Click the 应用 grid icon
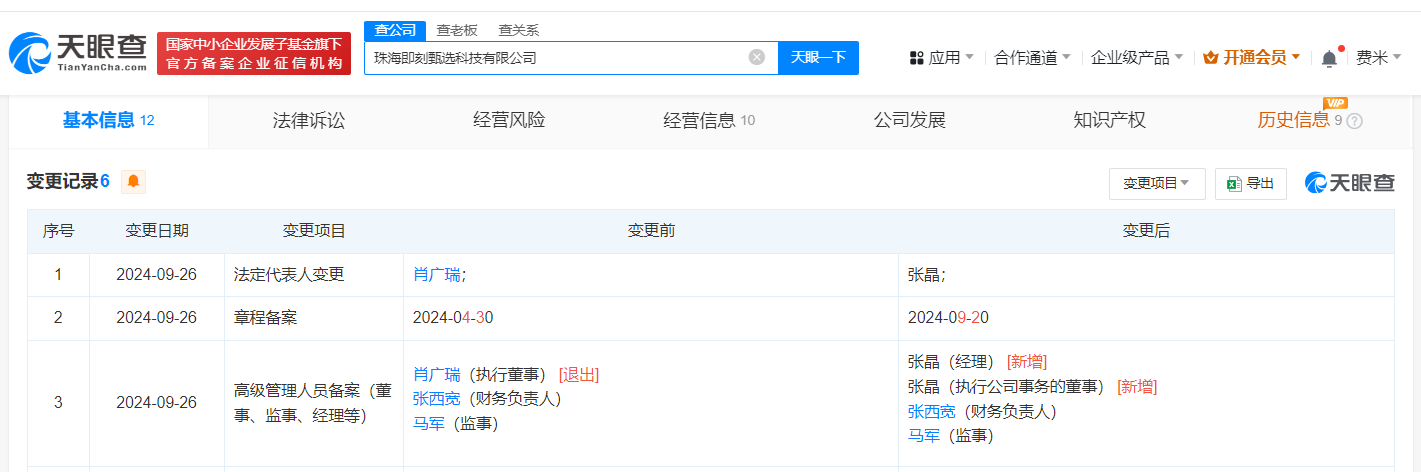The image size is (1421, 472). 916,58
